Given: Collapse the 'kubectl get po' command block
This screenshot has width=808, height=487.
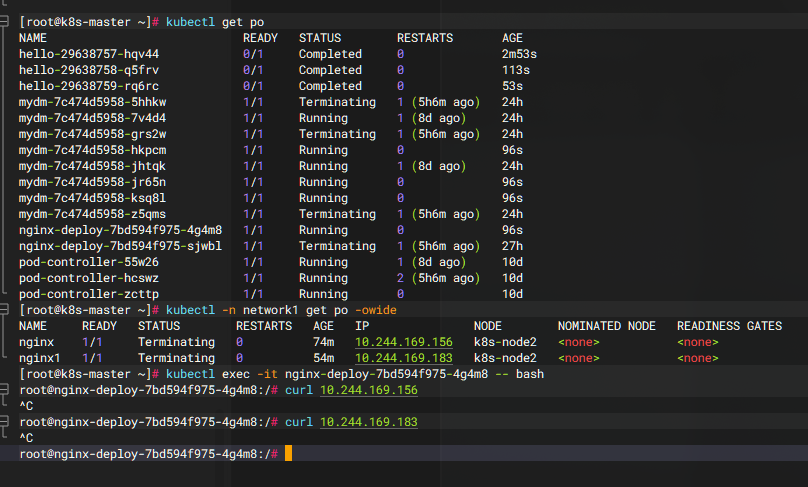Looking at the screenshot, I should click(4, 21).
